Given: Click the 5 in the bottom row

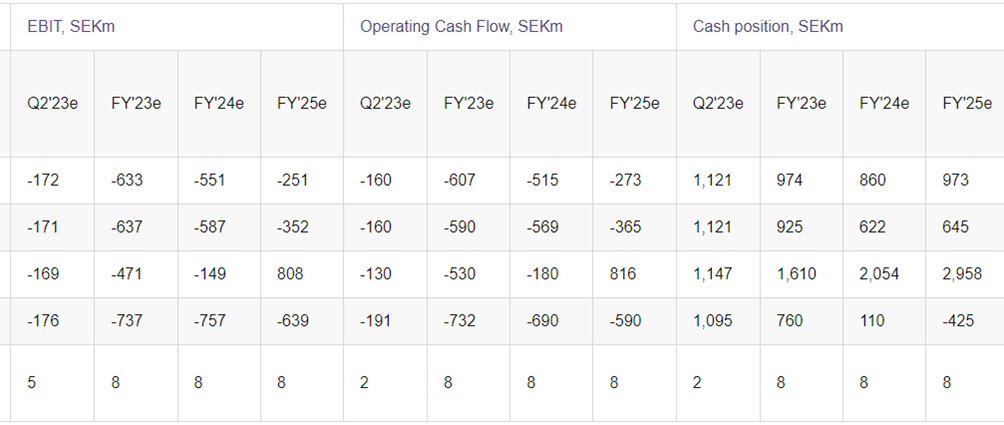Looking at the screenshot, I should (x=32, y=382).
